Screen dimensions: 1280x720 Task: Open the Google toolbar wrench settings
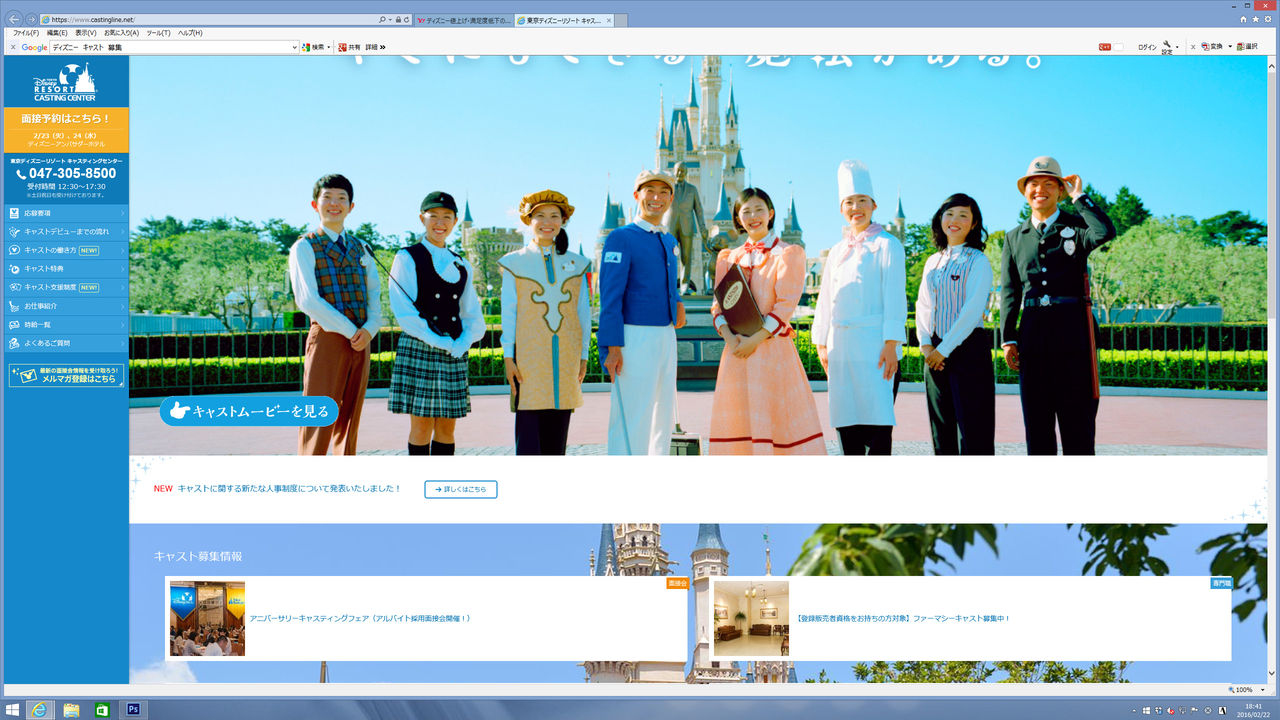1167,47
